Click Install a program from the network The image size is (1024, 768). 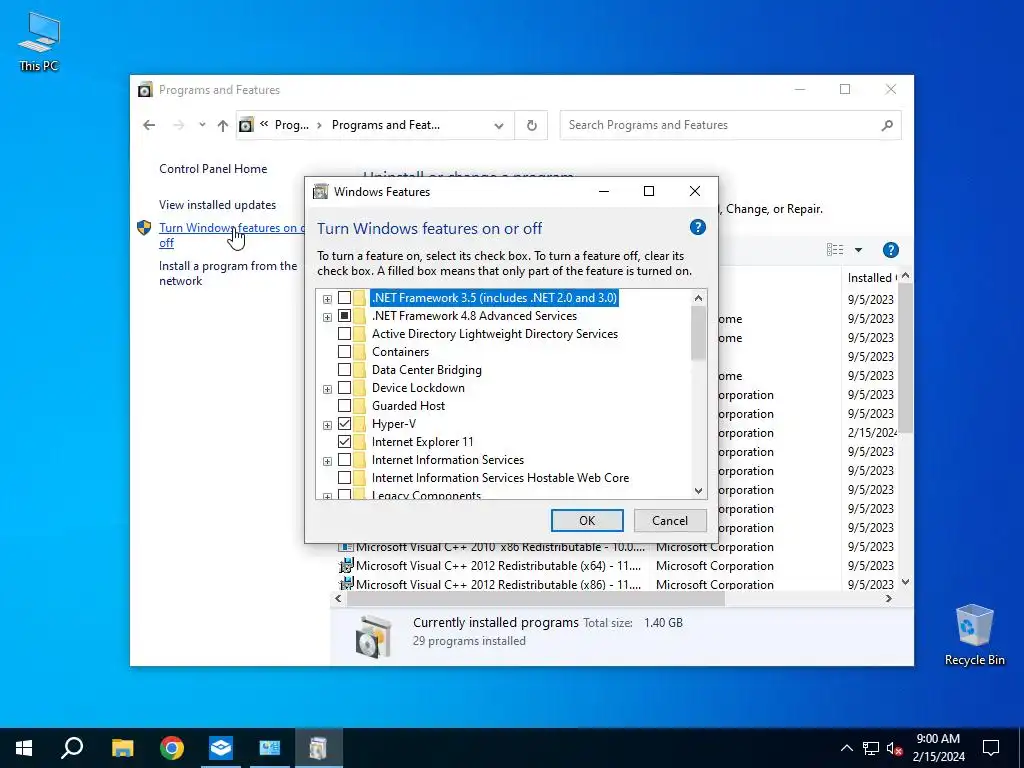click(x=228, y=273)
